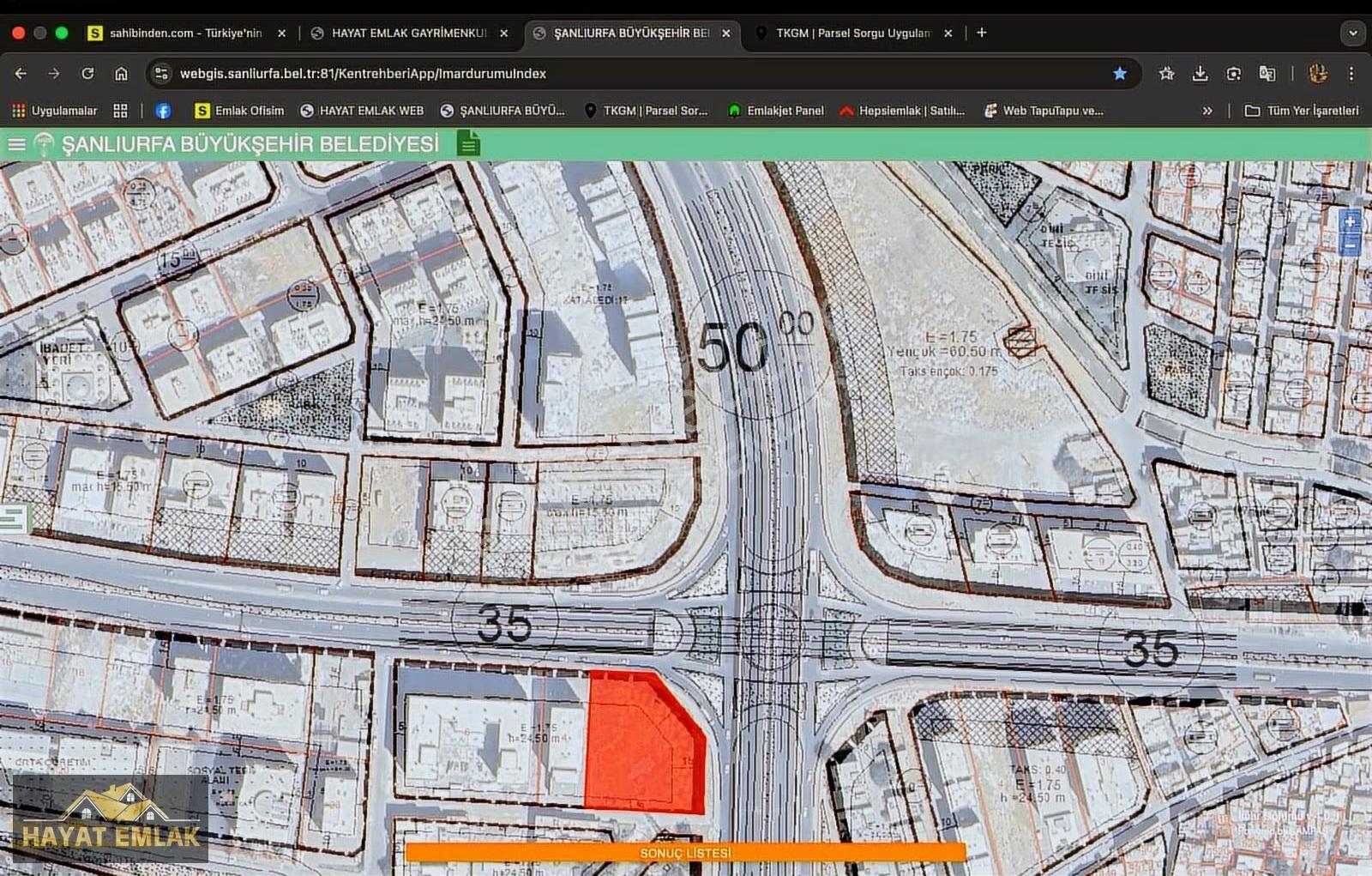Go back to the previous page

pyautogui.click(x=21, y=74)
